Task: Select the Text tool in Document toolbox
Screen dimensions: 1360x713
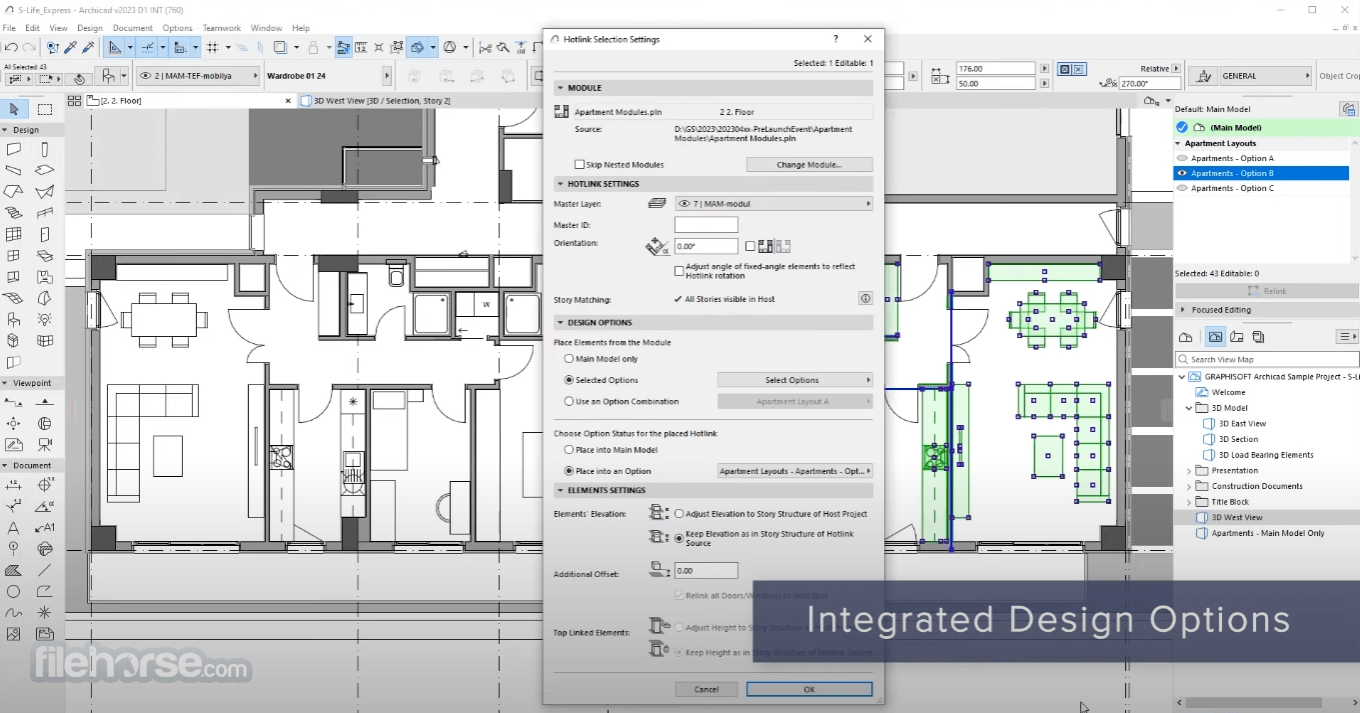Action: [14, 527]
